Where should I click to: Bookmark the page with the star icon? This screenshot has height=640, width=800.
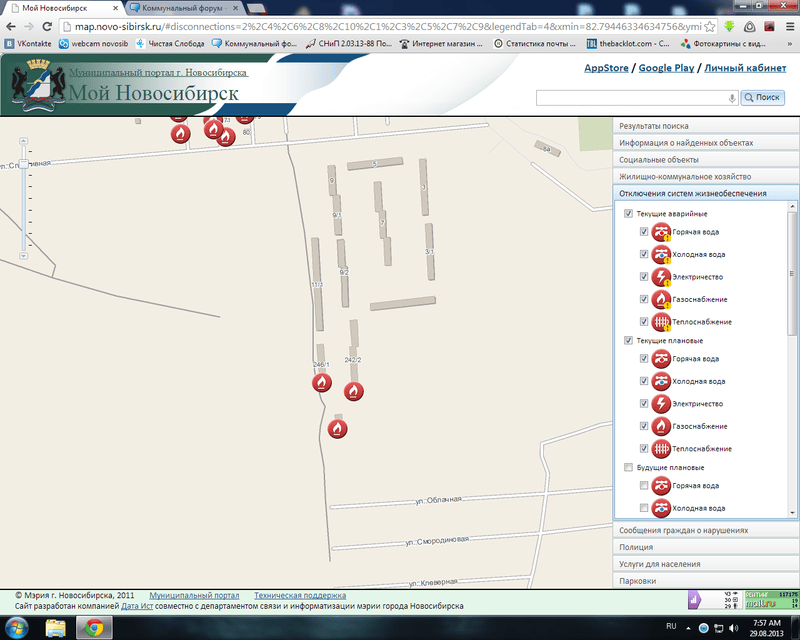[x=709, y=27]
